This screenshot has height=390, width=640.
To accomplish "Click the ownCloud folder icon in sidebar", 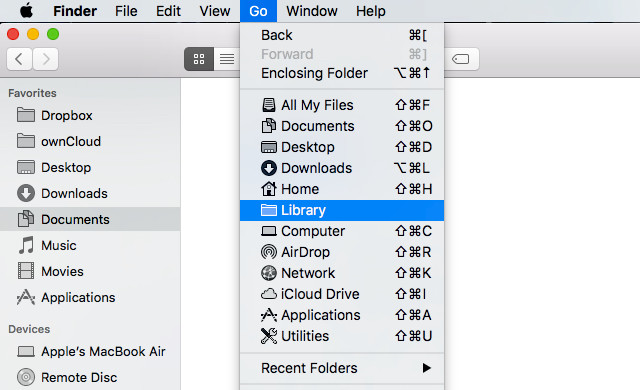I will tap(26, 141).
